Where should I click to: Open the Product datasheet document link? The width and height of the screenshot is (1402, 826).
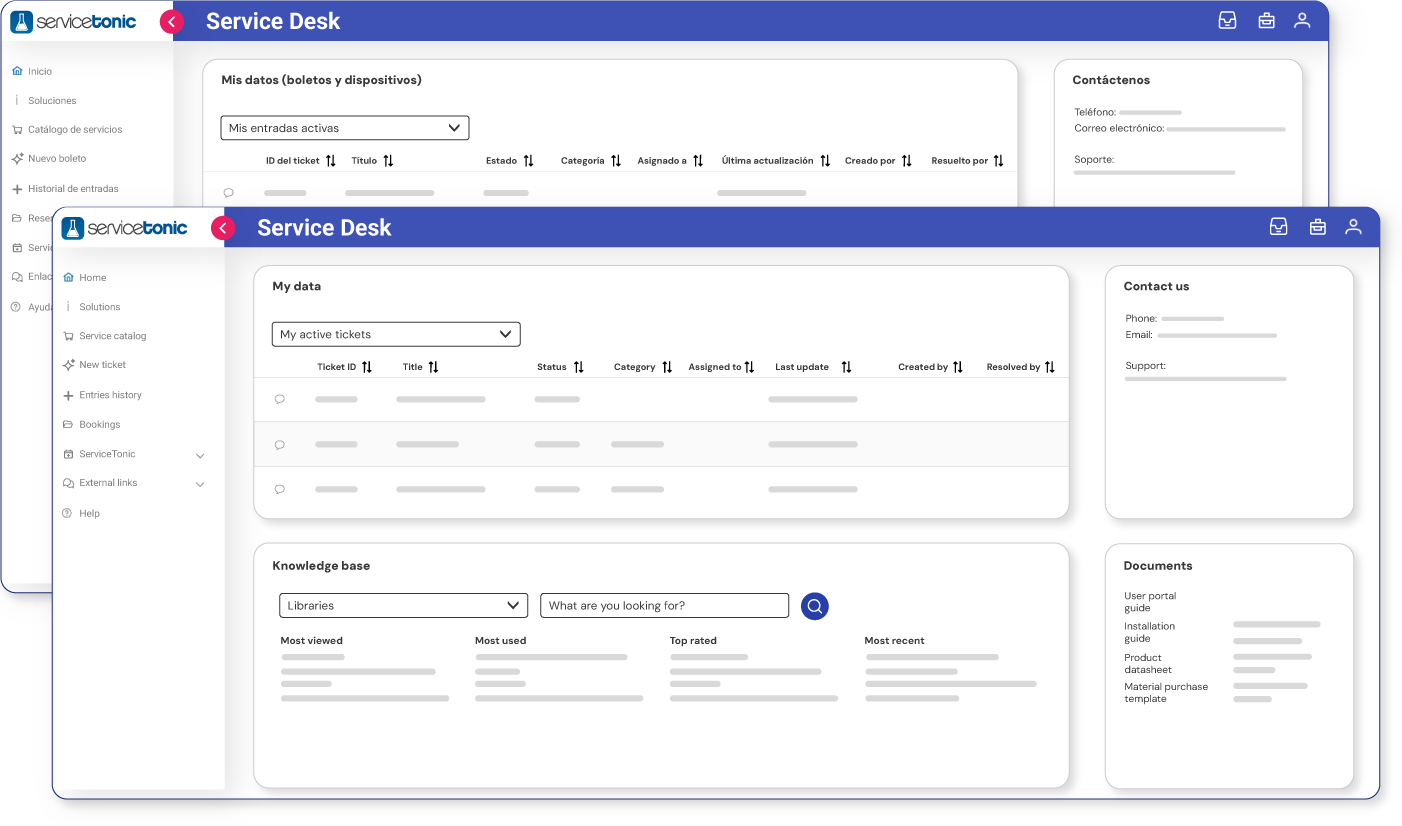coord(1148,664)
